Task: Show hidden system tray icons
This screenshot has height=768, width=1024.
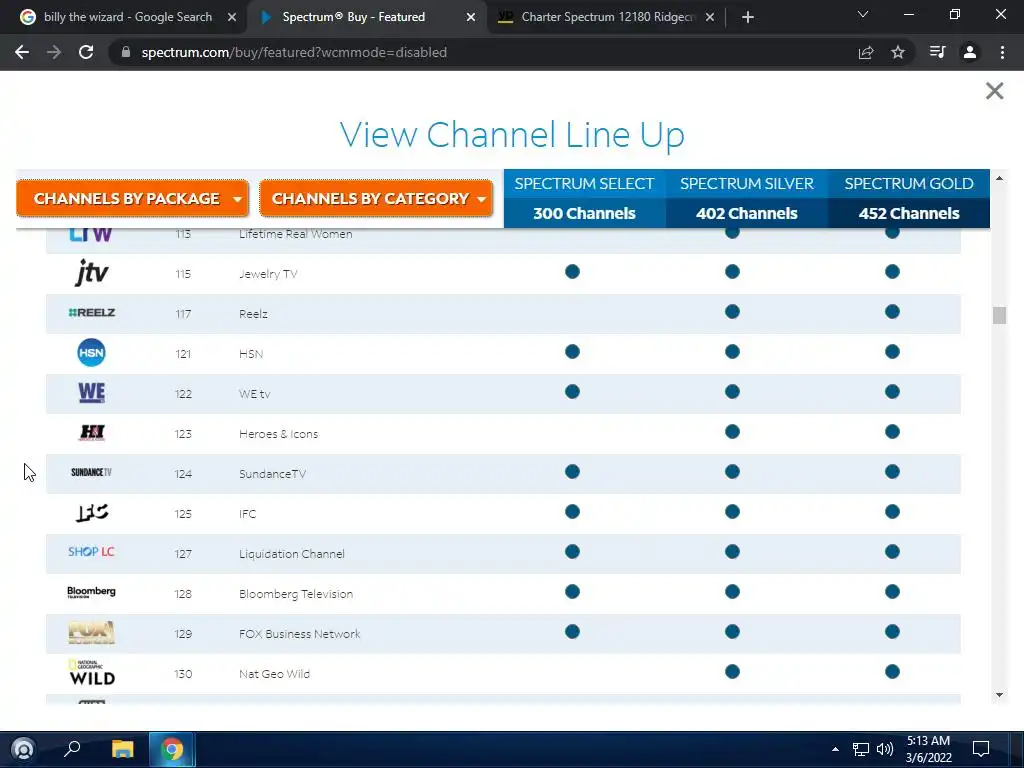Action: [x=835, y=749]
